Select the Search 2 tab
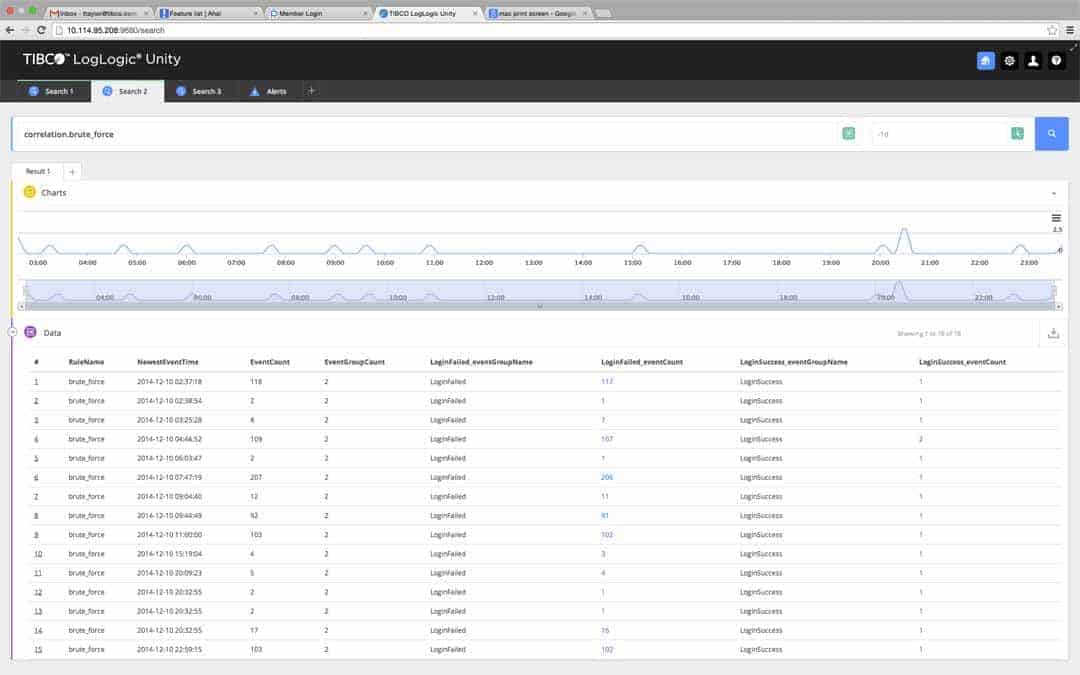The image size is (1080, 675). 127,91
